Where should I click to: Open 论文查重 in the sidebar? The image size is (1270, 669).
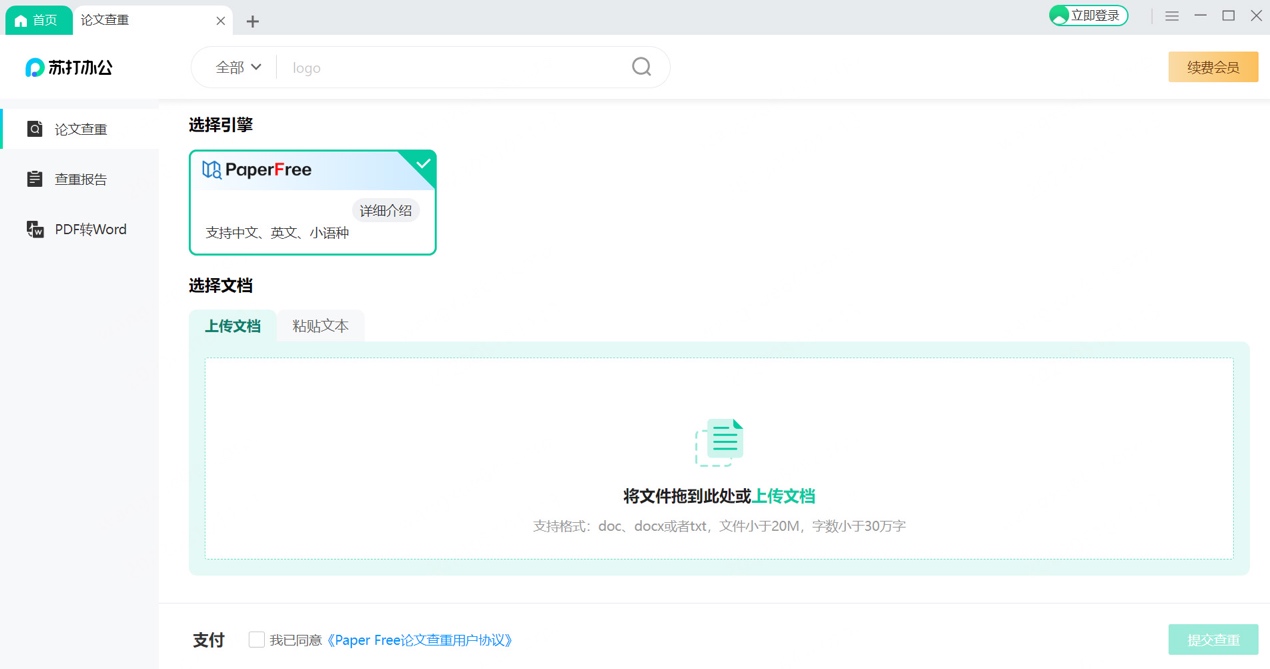pyautogui.click(x=80, y=129)
